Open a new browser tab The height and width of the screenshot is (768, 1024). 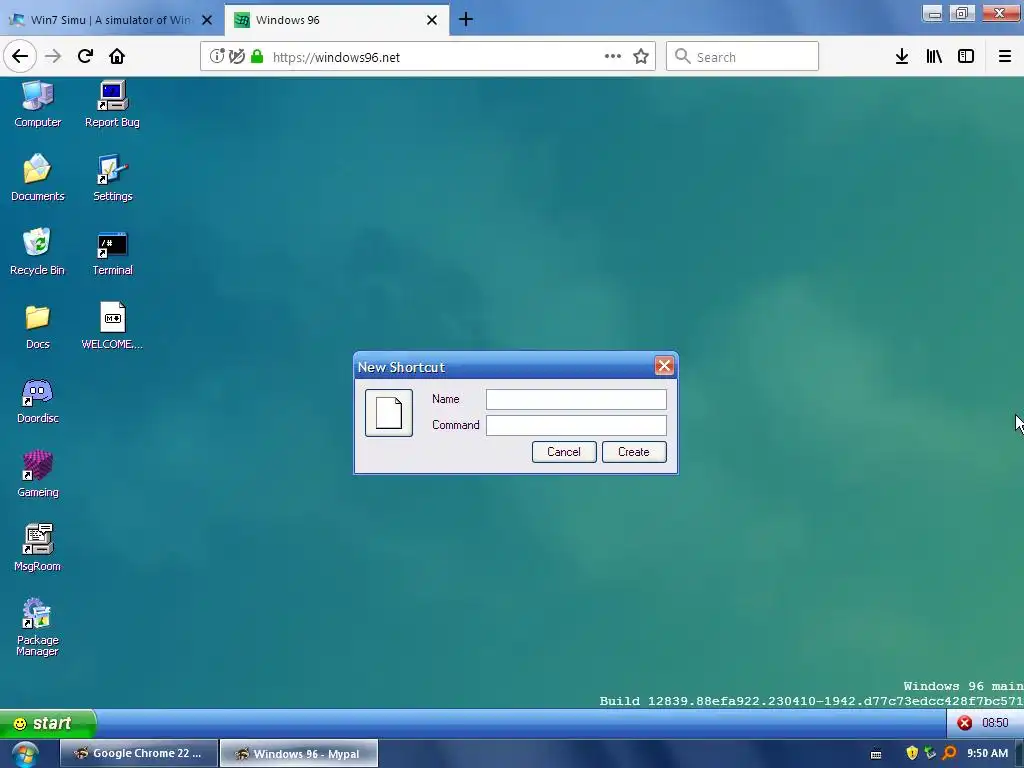[x=466, y=20]
